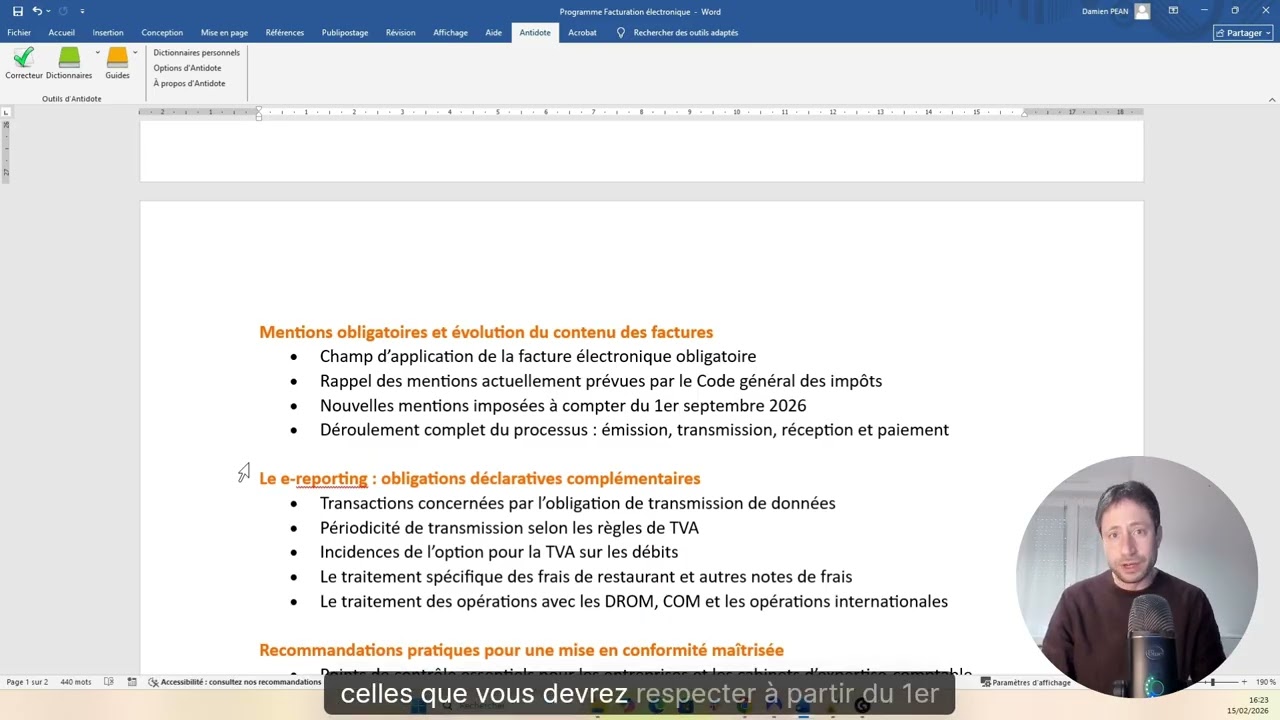Click the Damien PEAN account avatar

(x=1142, y=11)
